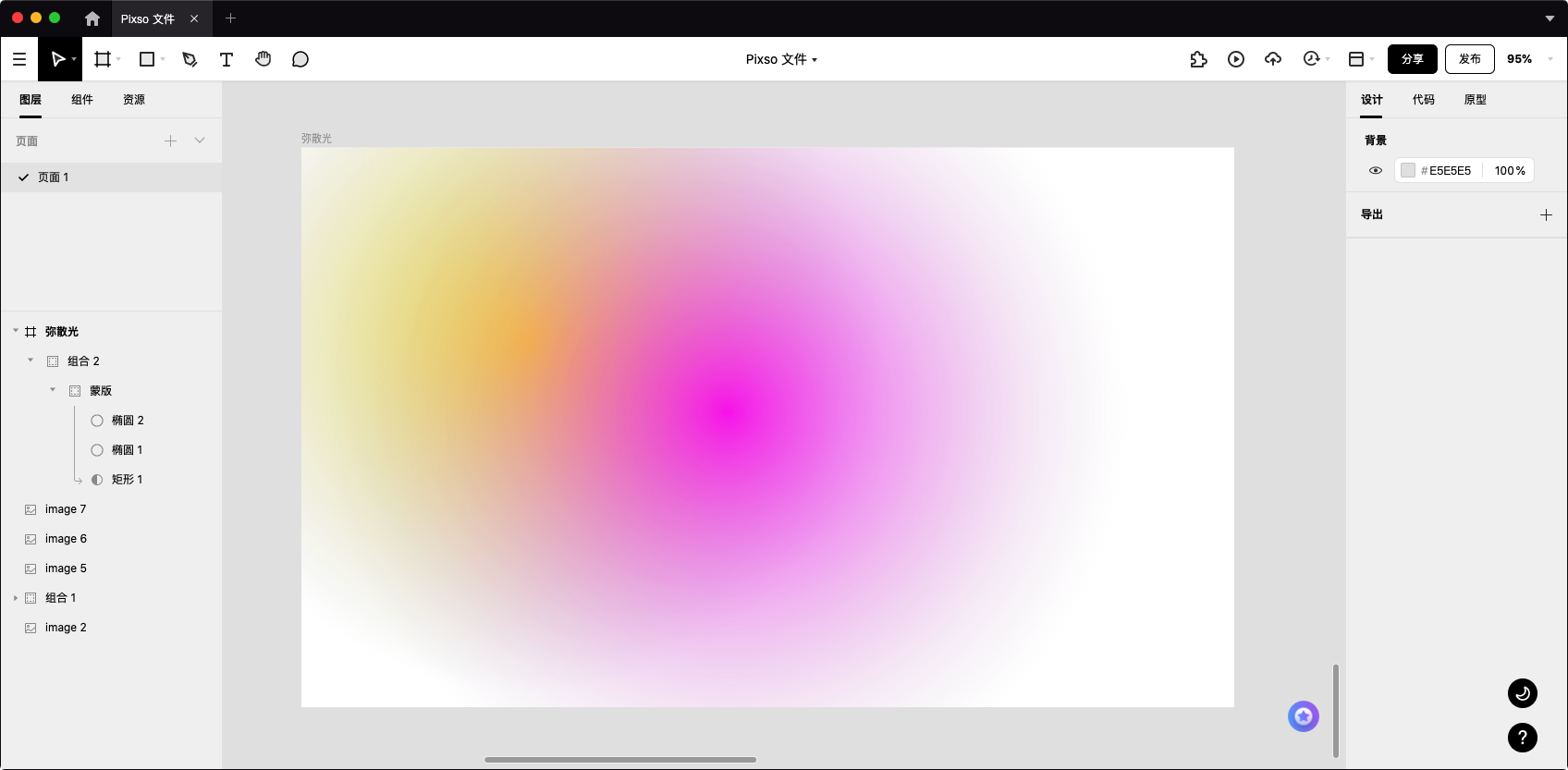Start prototype presentation play button
Screen dimensions: 1568x770
pos(1236,59)
